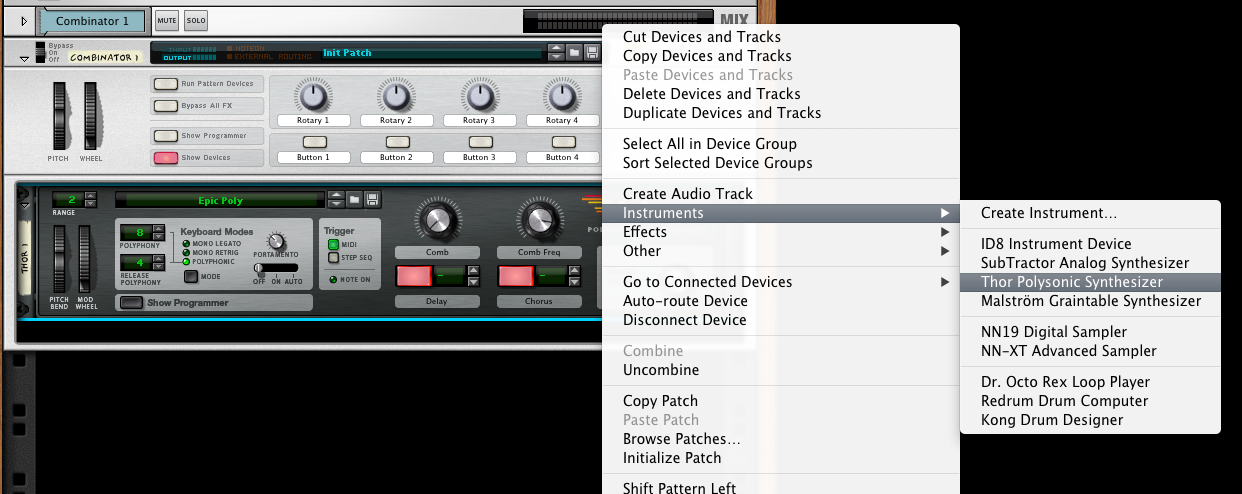The width and height of the screenshot is (1242, 494).
Task: Choose Thor Polysonic Synthesizer from Instruments
Action: (x=1090, y=283)
